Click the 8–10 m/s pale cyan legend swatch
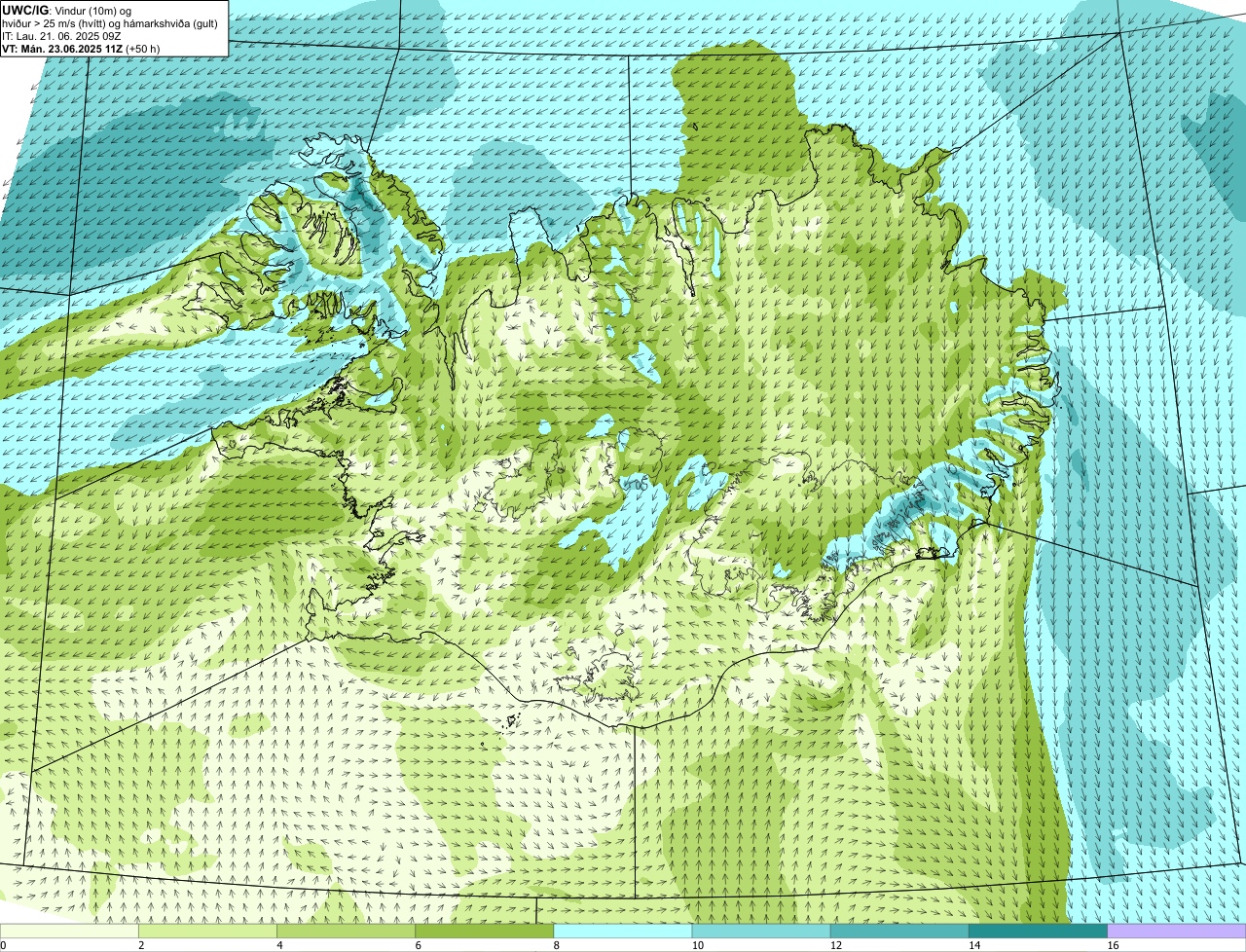Viewport: 1246px width, 952px height. [x=623, y=932]
